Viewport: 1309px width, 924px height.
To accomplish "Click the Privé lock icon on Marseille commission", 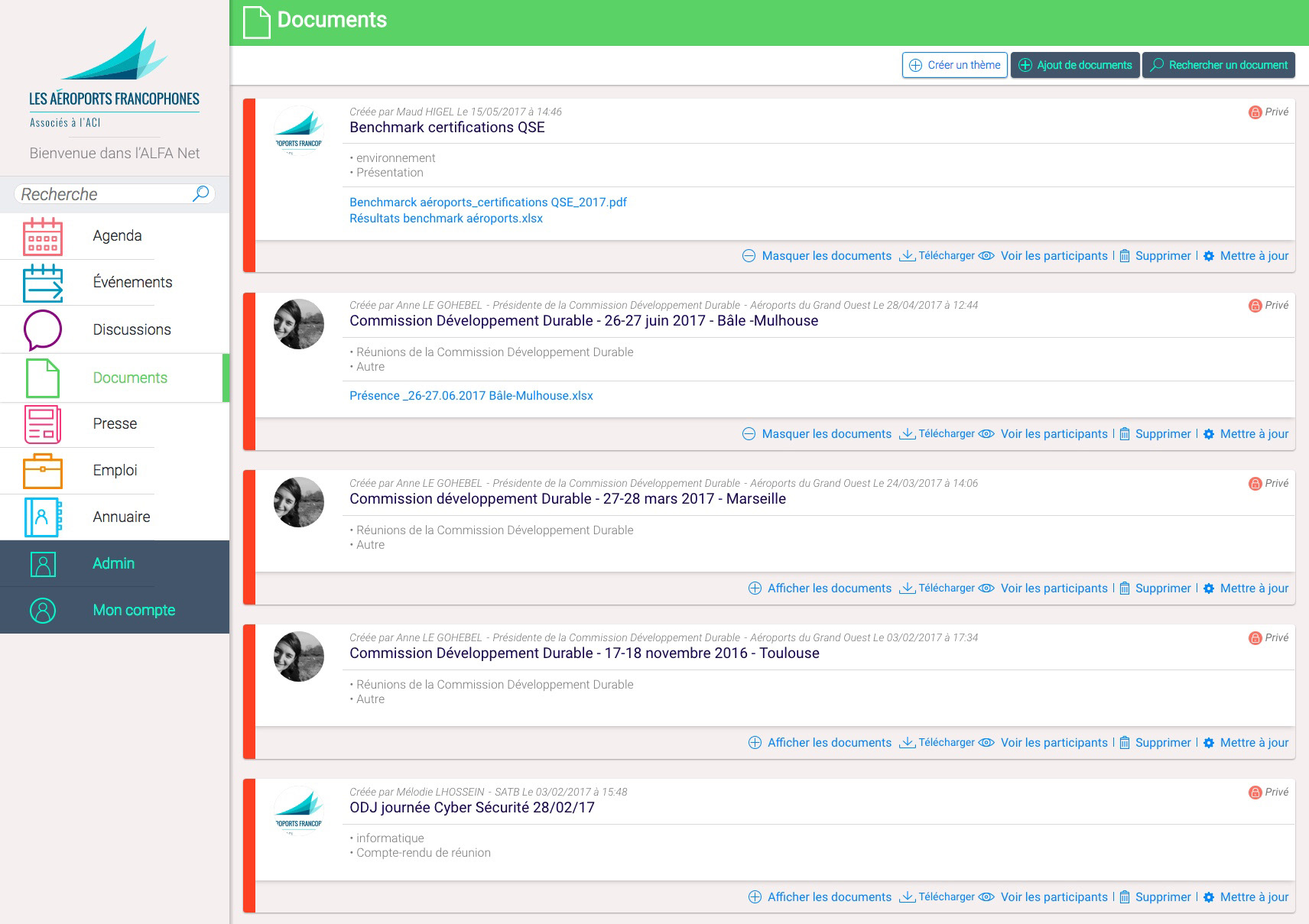I will pyautogui.click(x=1255, y=484).
